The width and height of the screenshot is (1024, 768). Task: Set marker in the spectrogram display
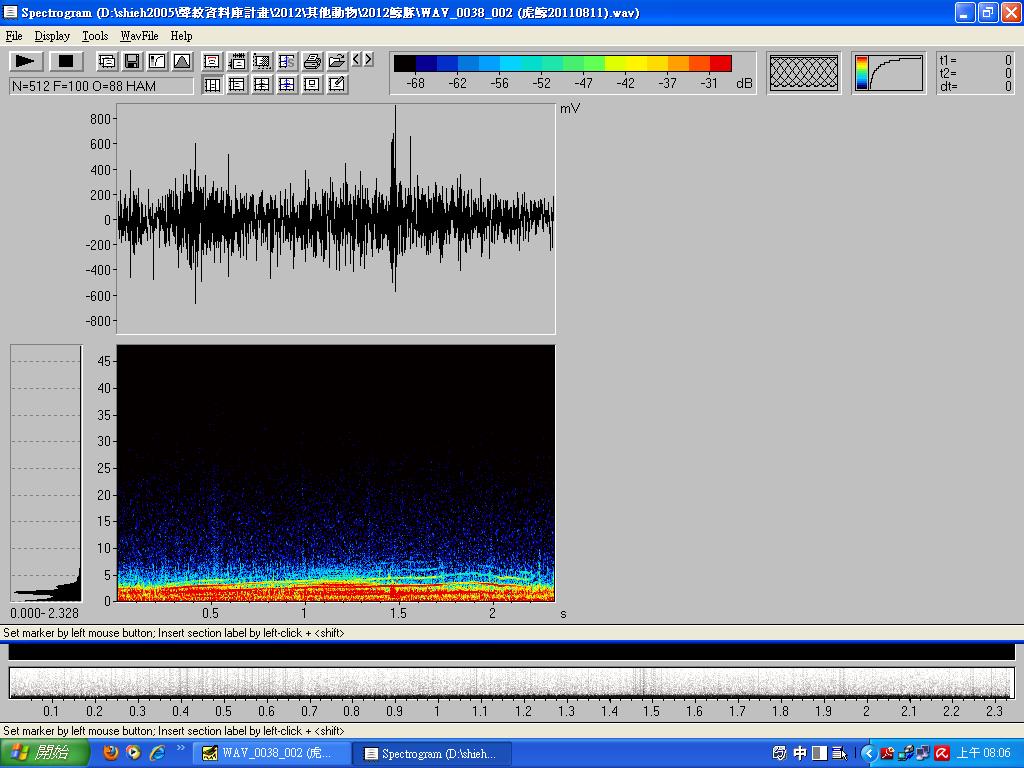pyautogui.click(x=335, y=473)
